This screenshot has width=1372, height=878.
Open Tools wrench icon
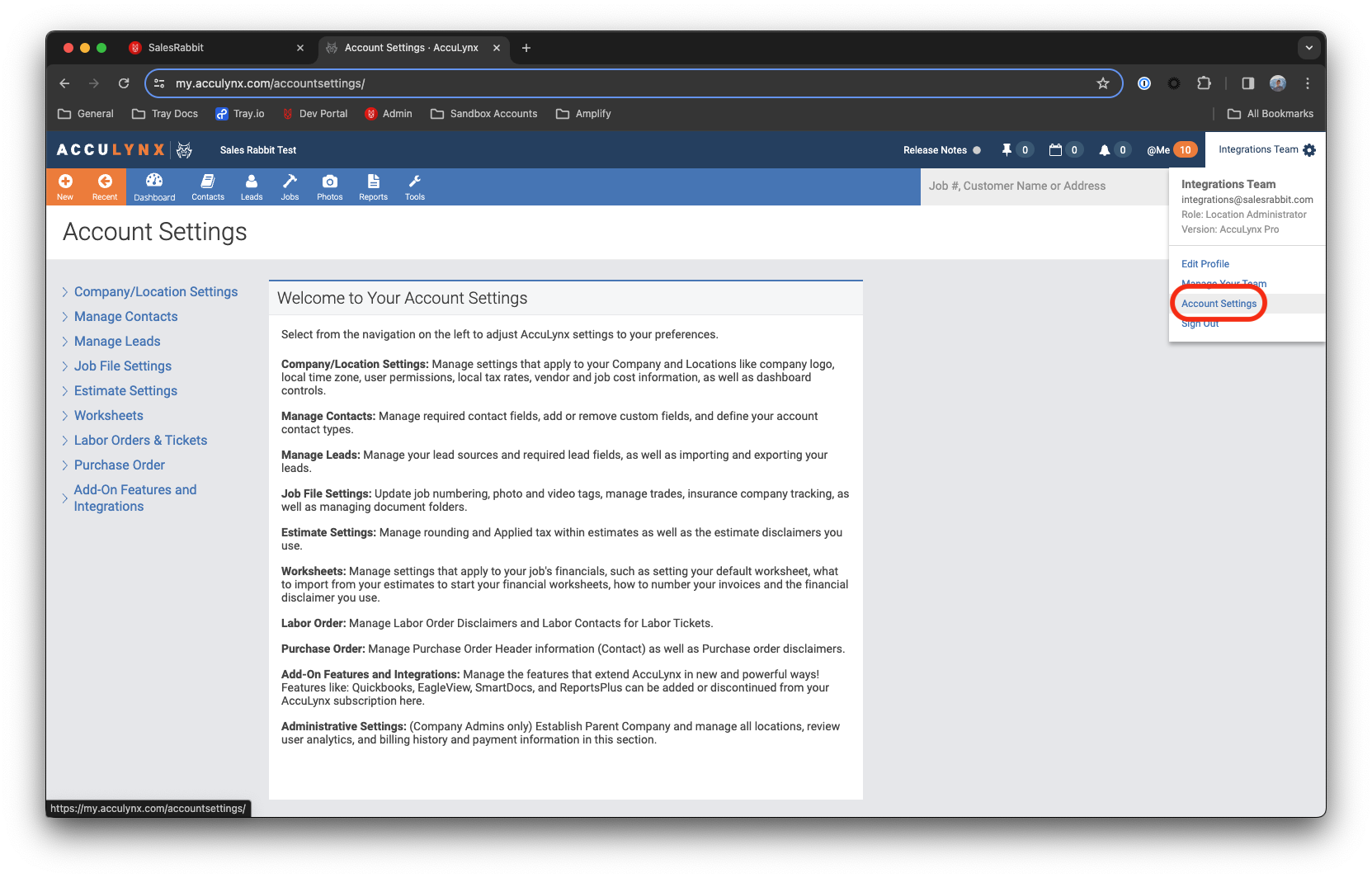pyautogui.click(x=415, y=186)
